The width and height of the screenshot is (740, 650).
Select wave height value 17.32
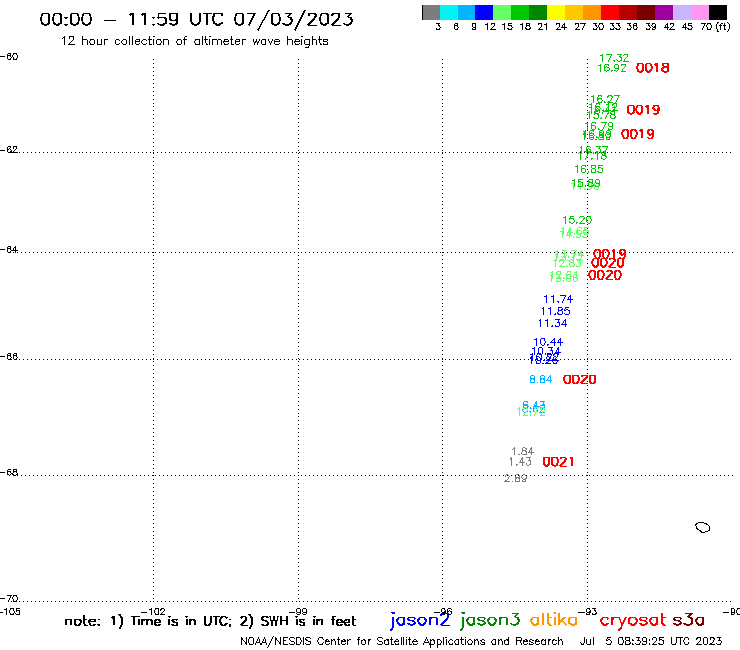click(614, 58)
